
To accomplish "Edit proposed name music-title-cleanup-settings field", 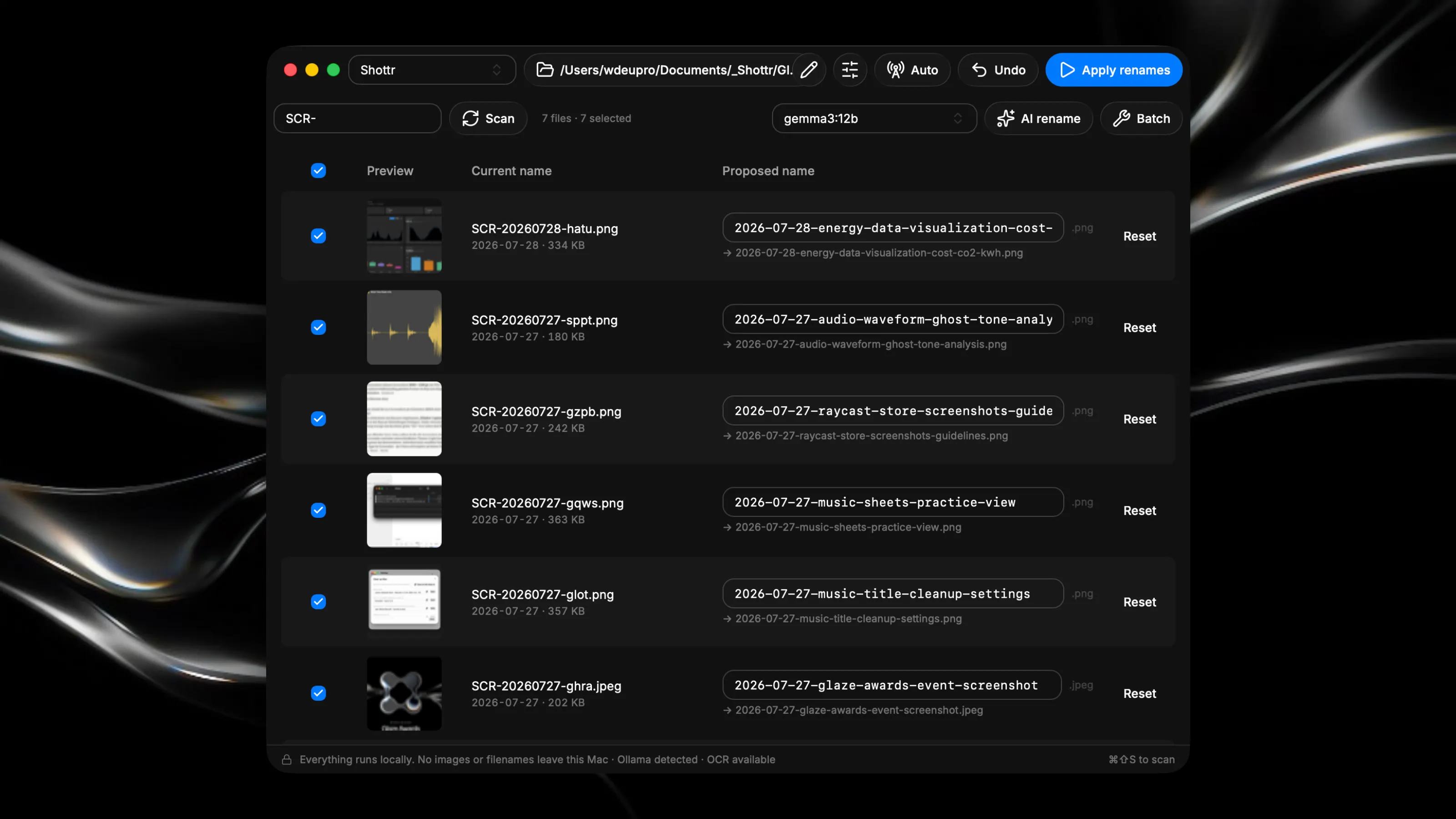I will click(x=893, y=594).
